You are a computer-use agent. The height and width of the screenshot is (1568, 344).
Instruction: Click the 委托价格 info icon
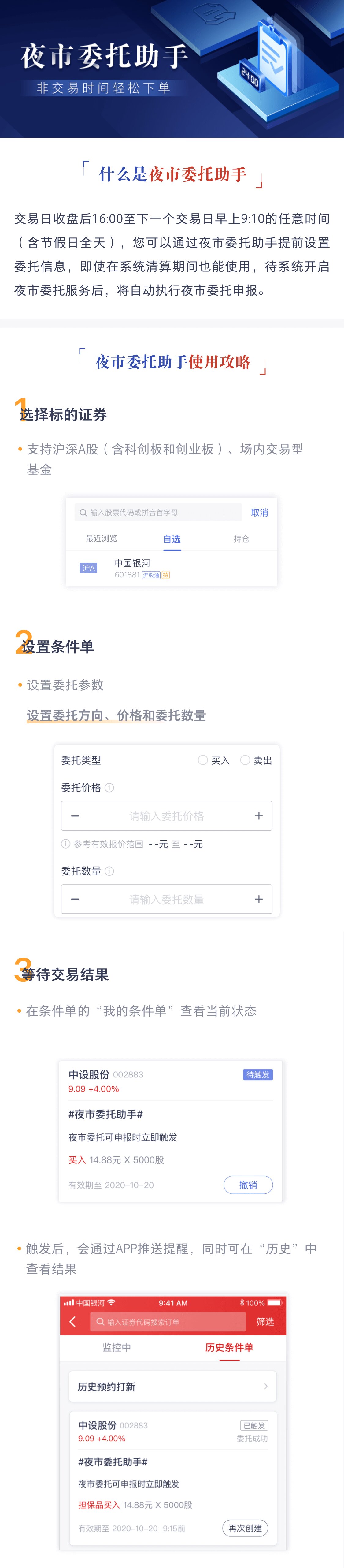109,788
